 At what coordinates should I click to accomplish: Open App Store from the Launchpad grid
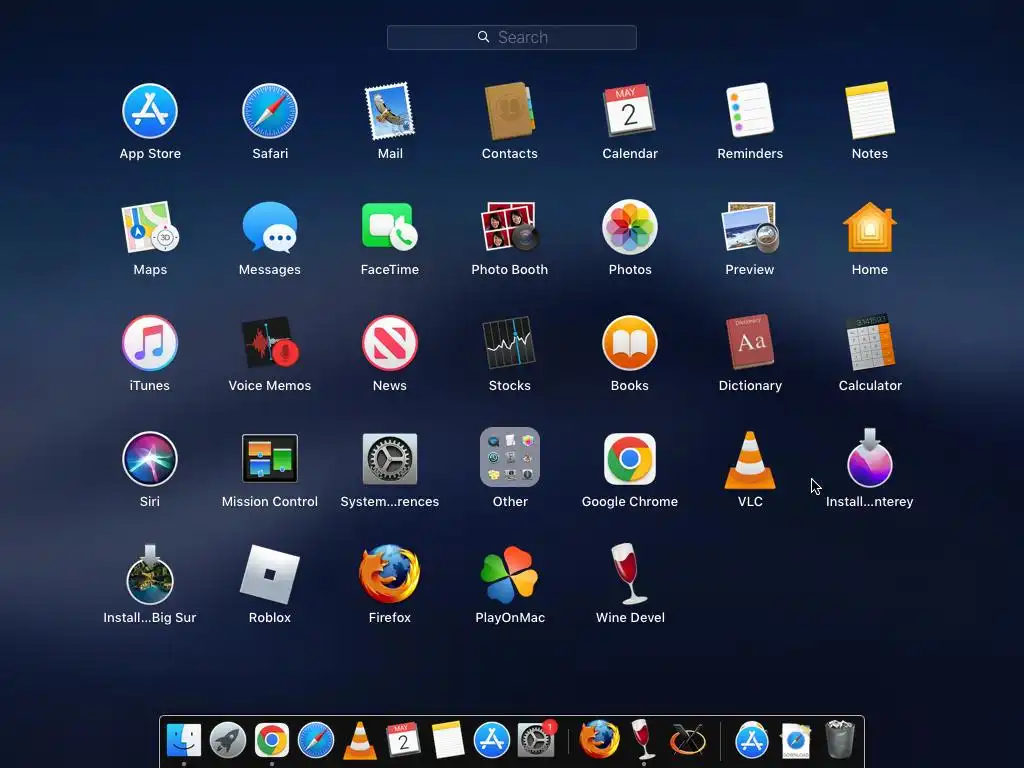(x=150, y=111)
